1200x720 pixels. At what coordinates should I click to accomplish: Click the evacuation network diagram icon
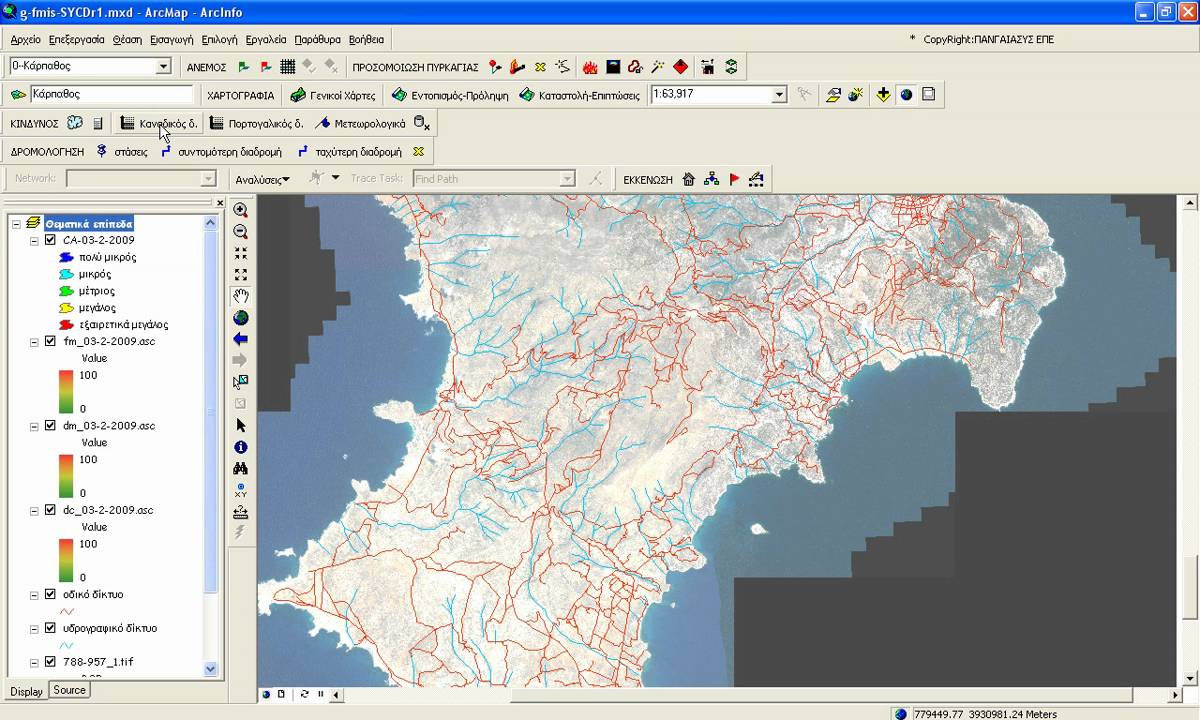[711, 179]
